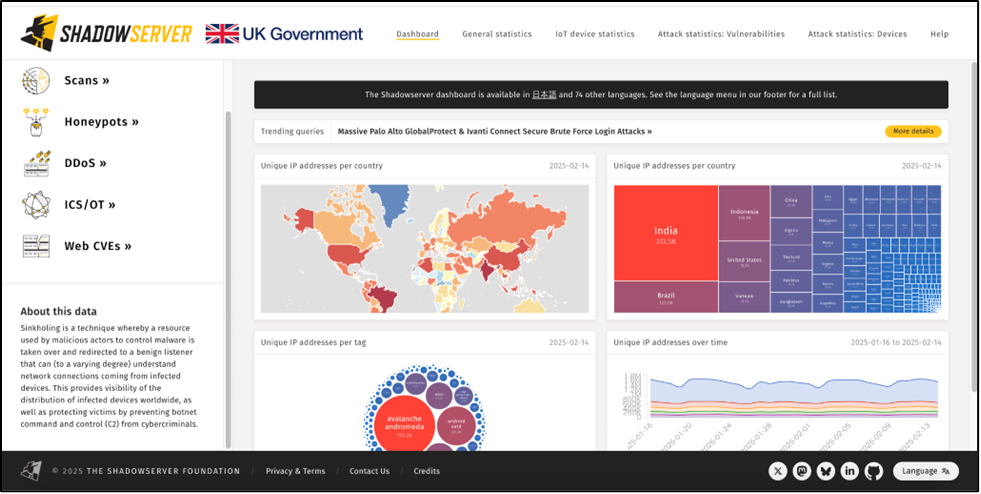Screen dimensions: 981x494
Task: Click the Shadowserver logo
Action: pos(106,34)
